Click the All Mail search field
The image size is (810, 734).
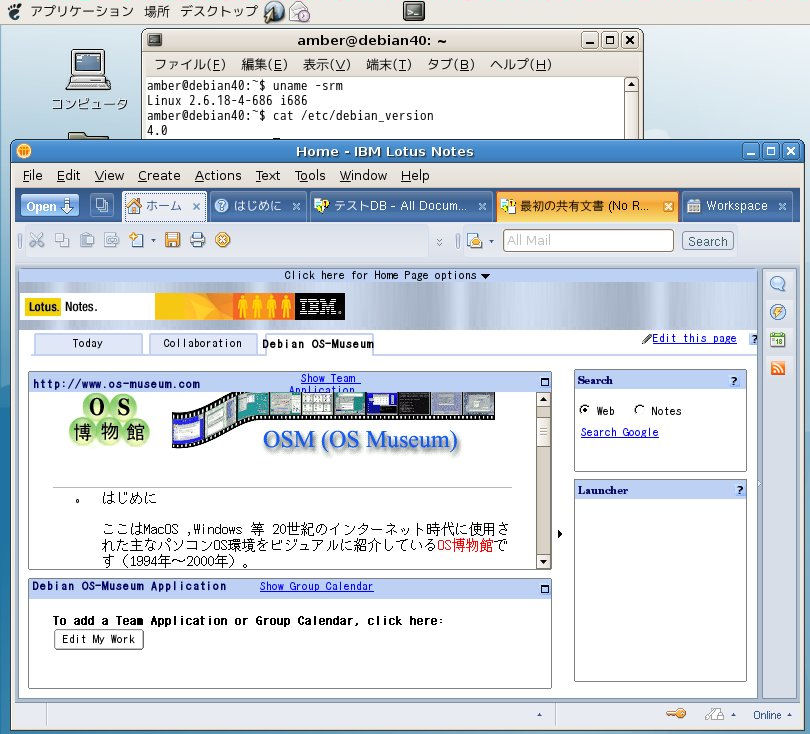588,241
